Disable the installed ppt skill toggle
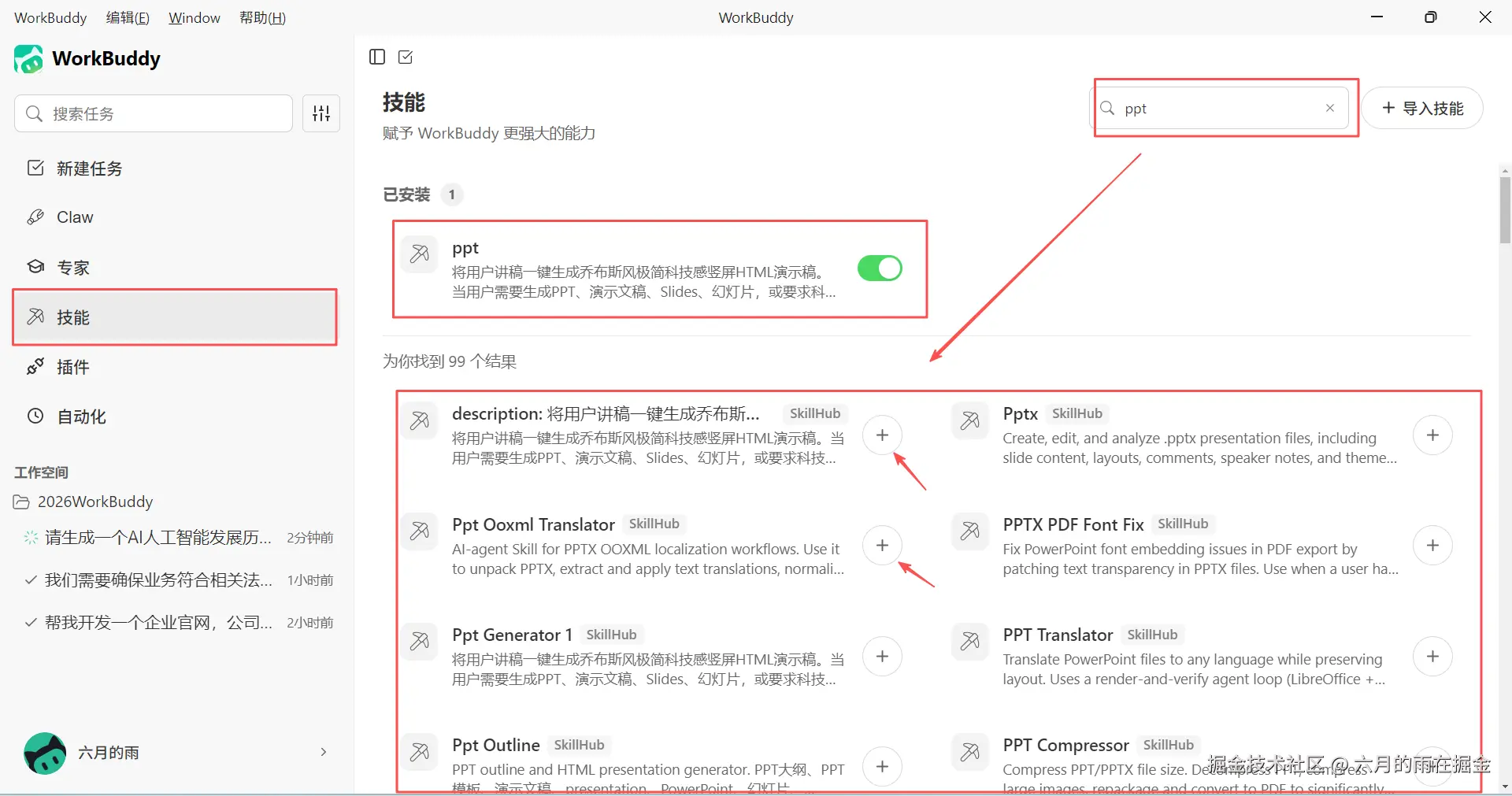 [880, 268]
